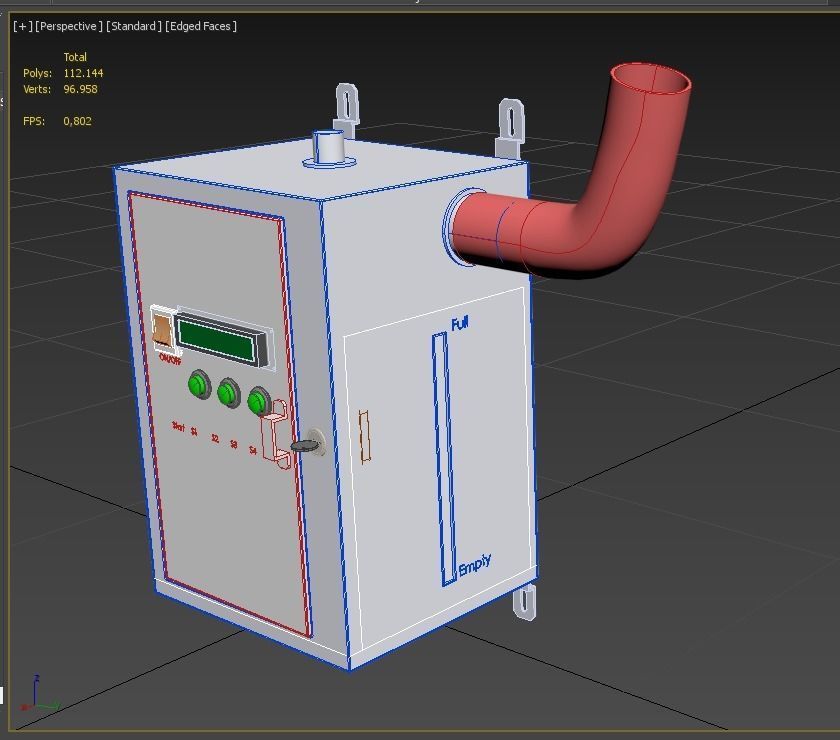This screenshot has height=740, width=840.
Task: Open the Standard shading label menu
Action: pos(133,26)
